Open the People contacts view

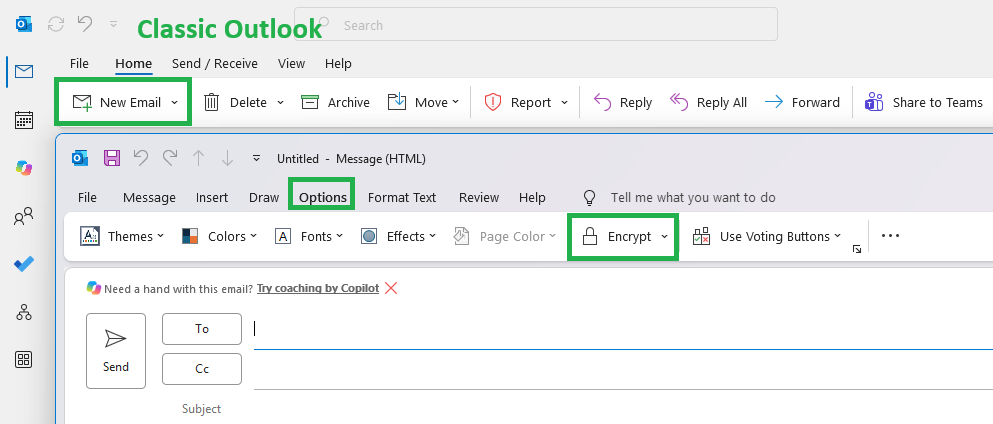click(24, 217)
